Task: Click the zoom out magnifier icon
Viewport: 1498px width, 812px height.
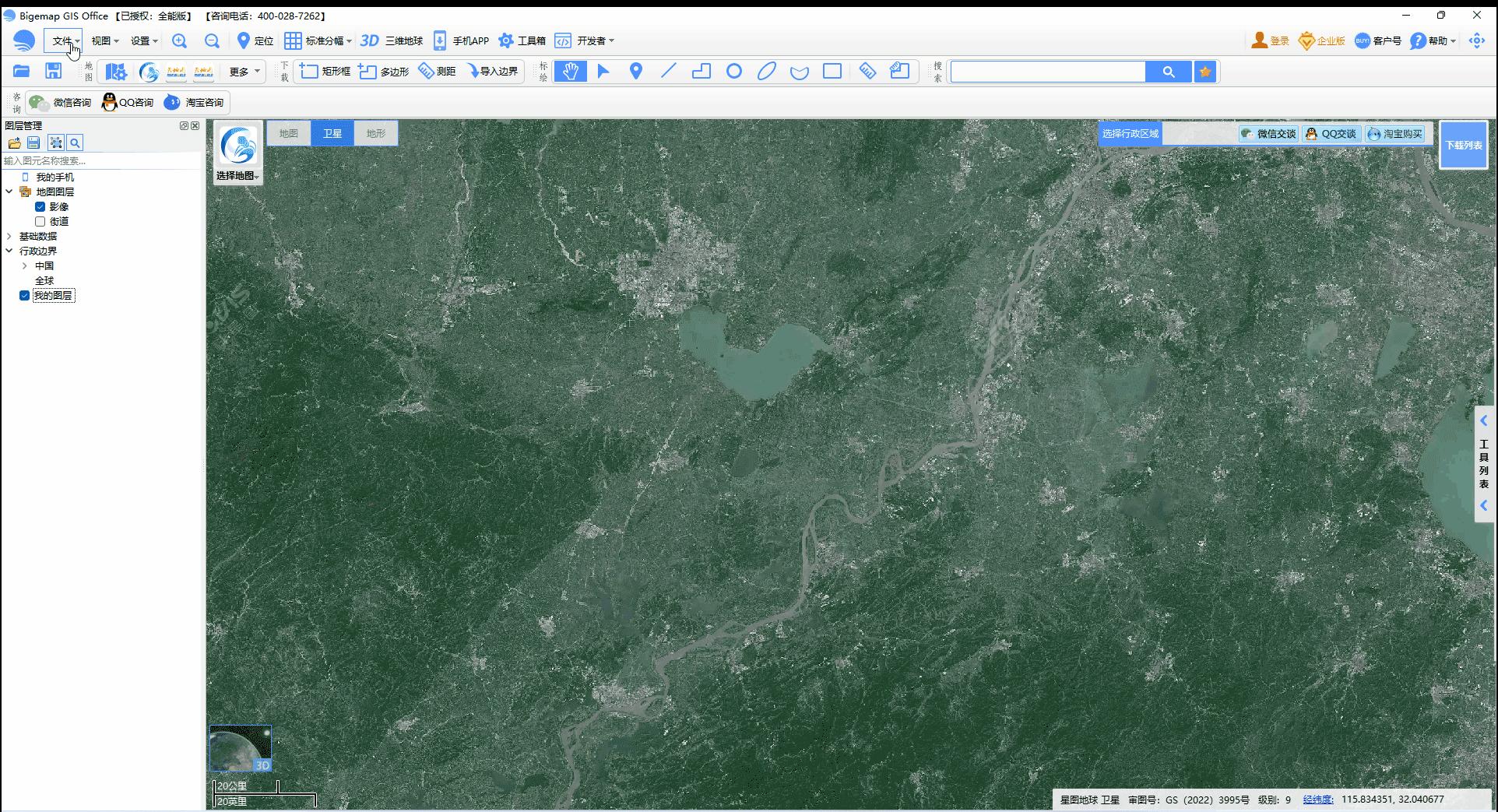Action: [x=212, y=41]
